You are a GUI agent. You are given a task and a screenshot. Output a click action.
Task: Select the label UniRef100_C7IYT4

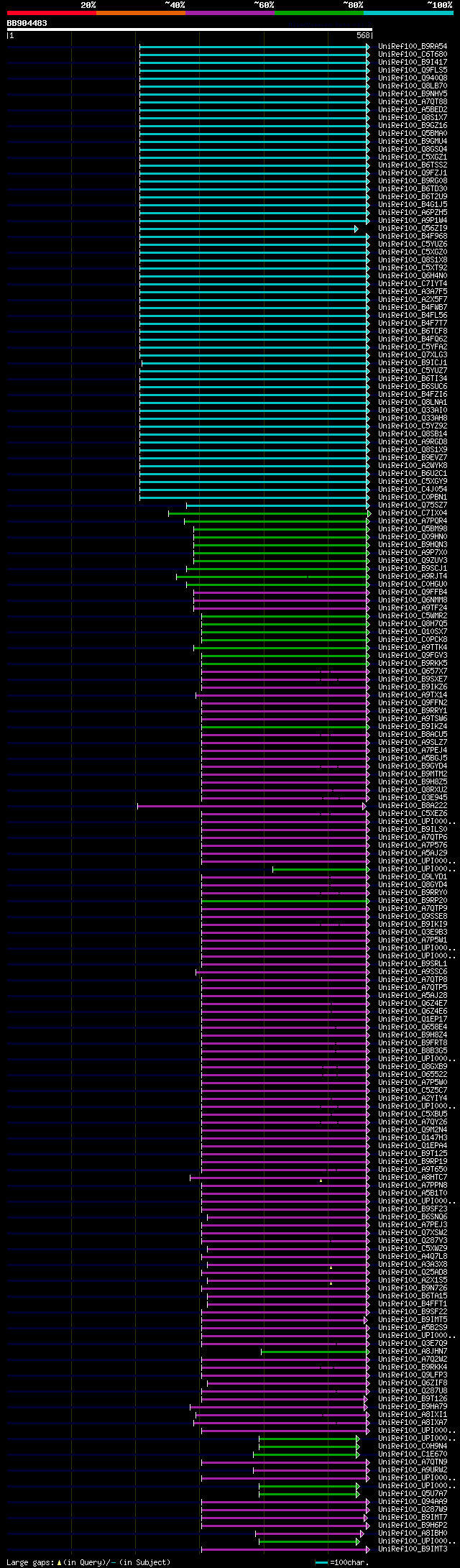pos(413,284)
